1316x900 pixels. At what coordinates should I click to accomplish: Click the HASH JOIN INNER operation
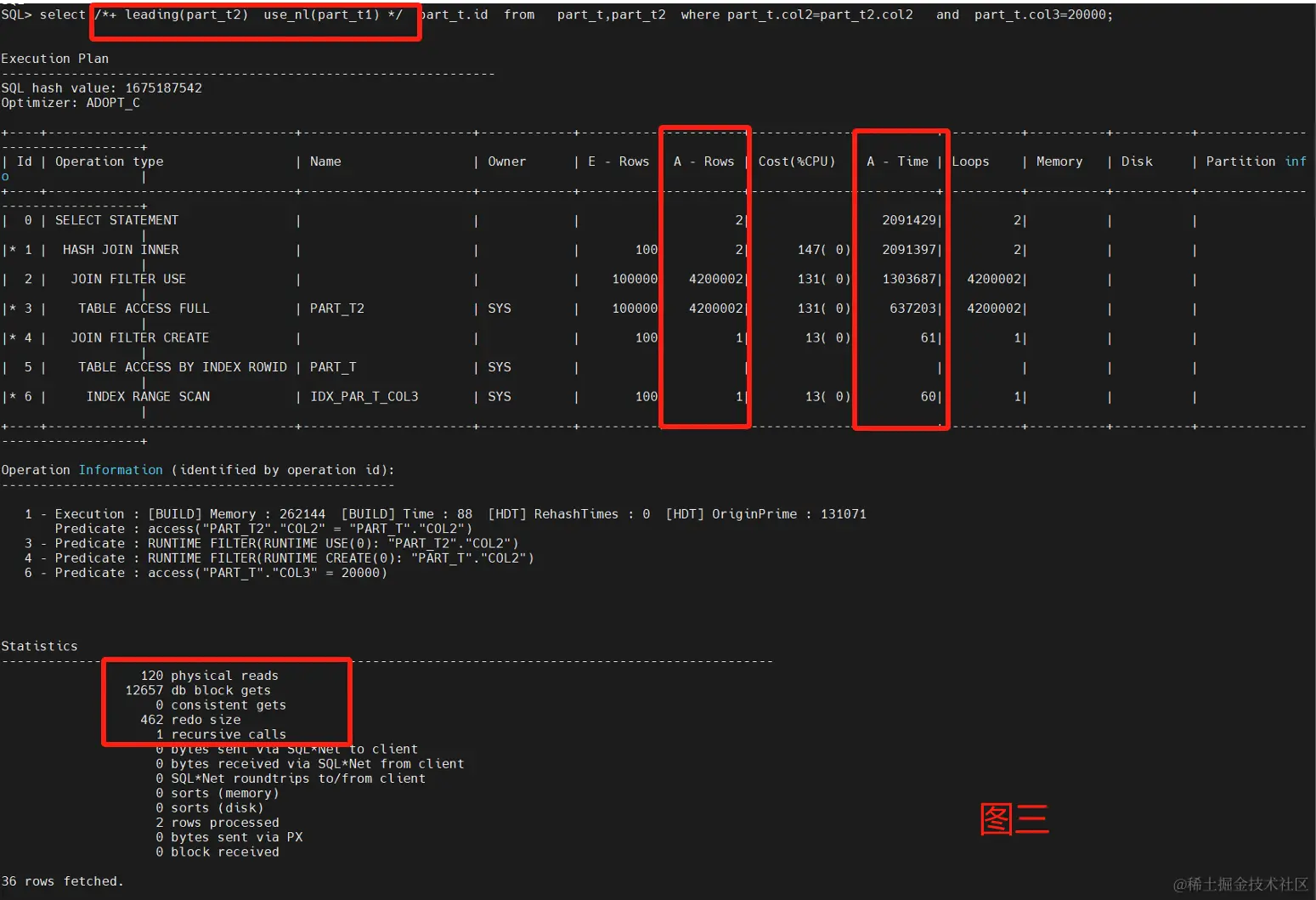pos(121,250)
